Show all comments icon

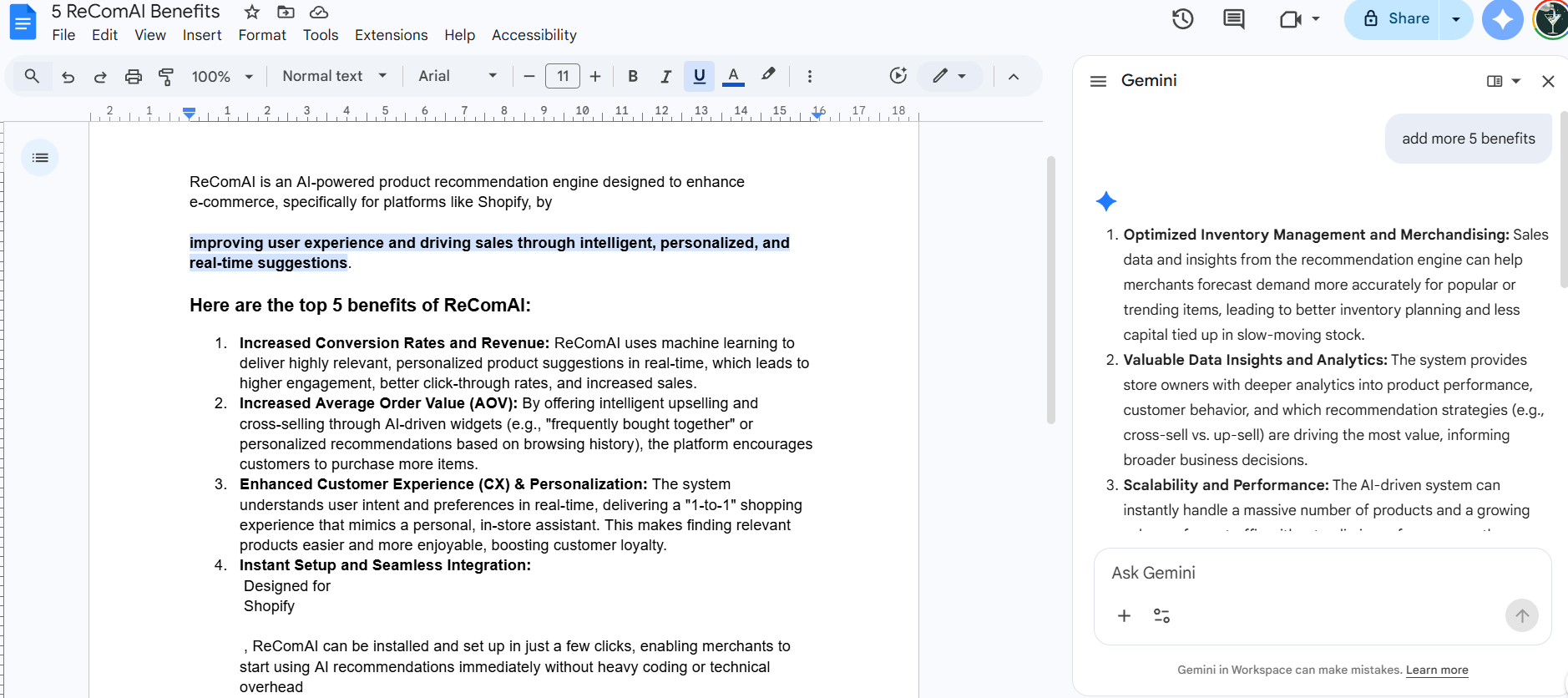pos(1234,18)
